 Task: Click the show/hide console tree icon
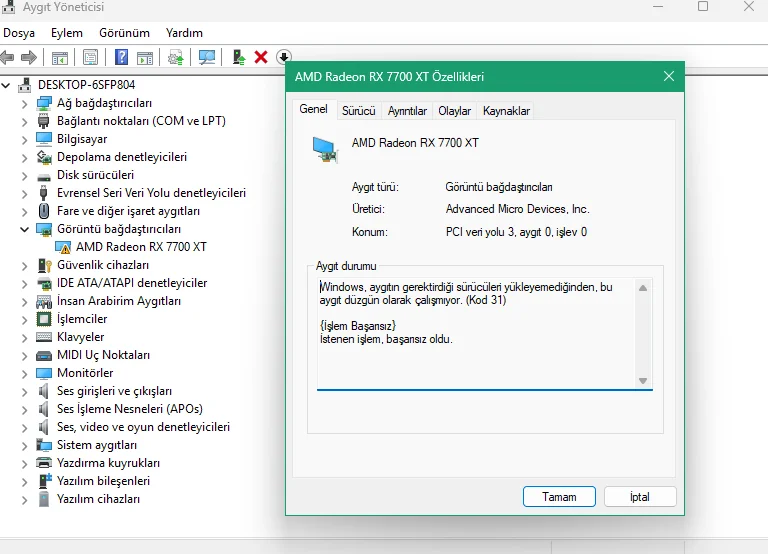click(x=60, y=58)
